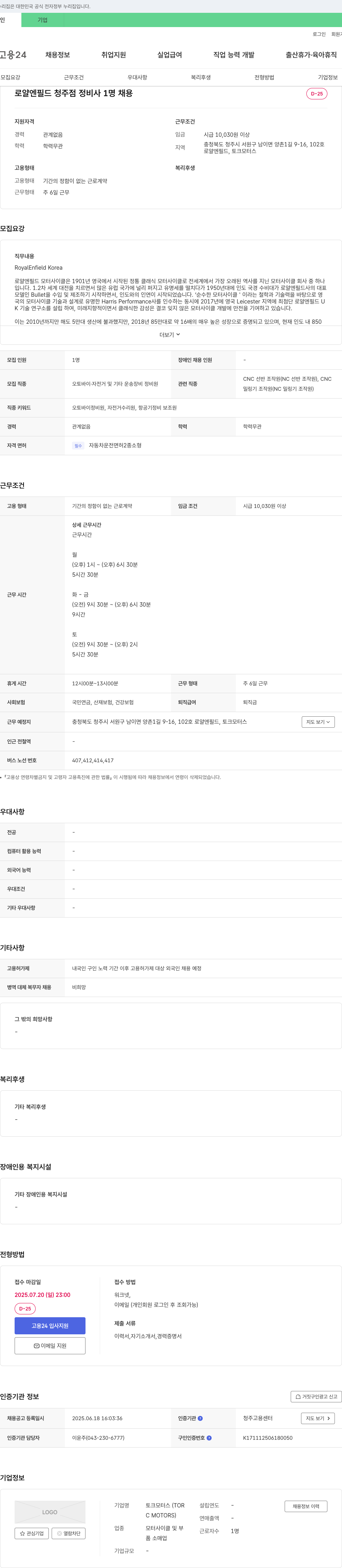Click the 채용정보 이력 button
The width and height of the screenshot is (342, 1568).
coord(306,1506)
